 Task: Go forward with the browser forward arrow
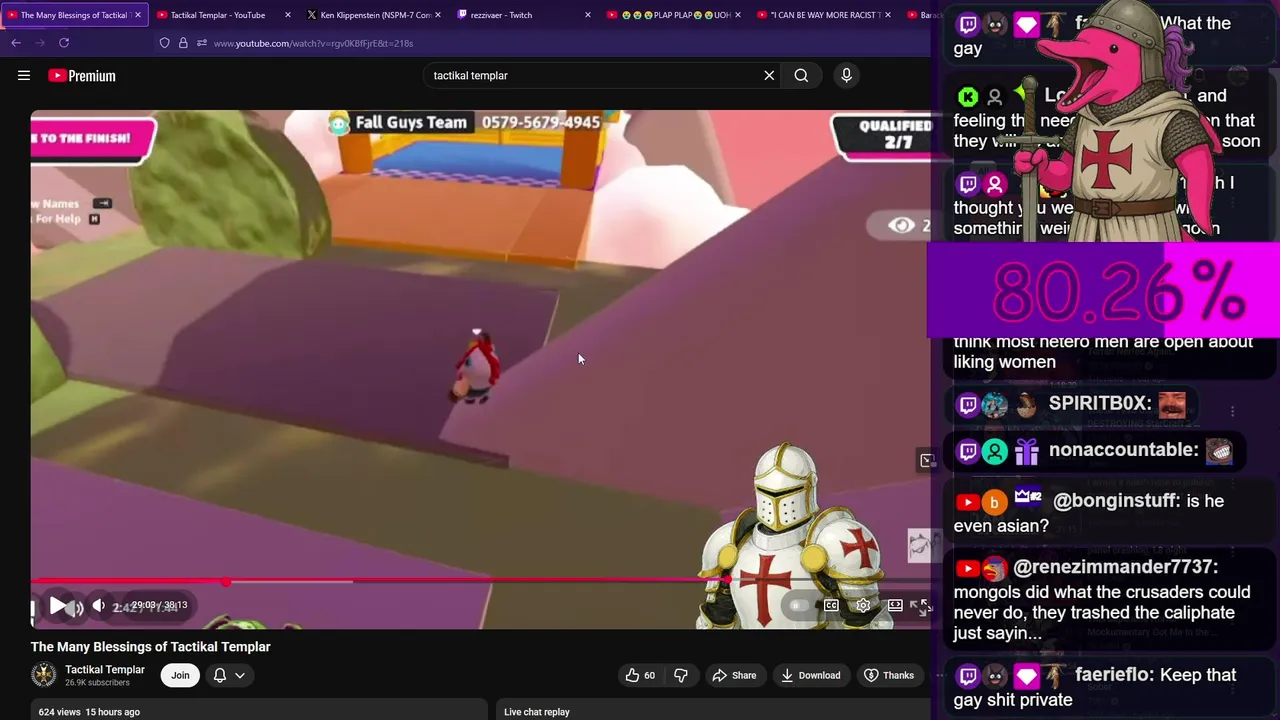coord(40,43)
